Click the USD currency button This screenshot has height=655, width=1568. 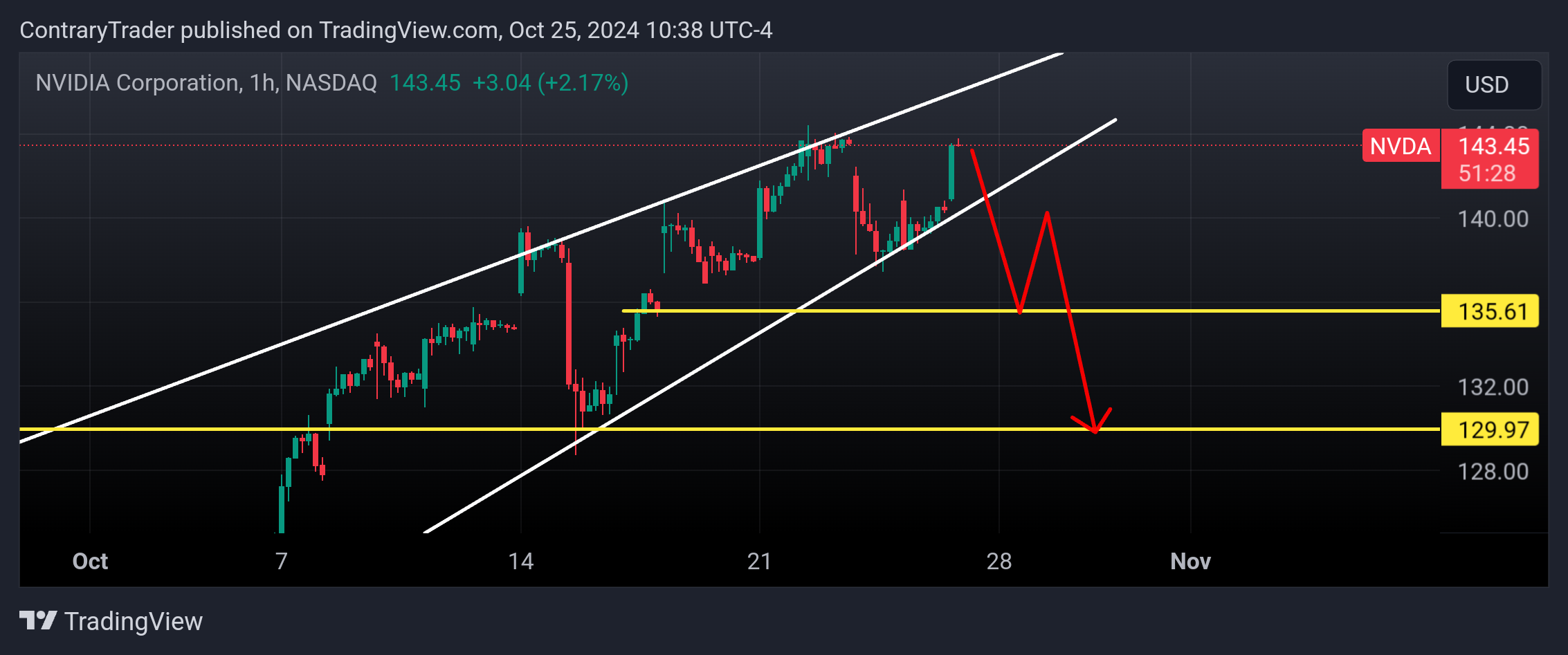pos(1494,84)
